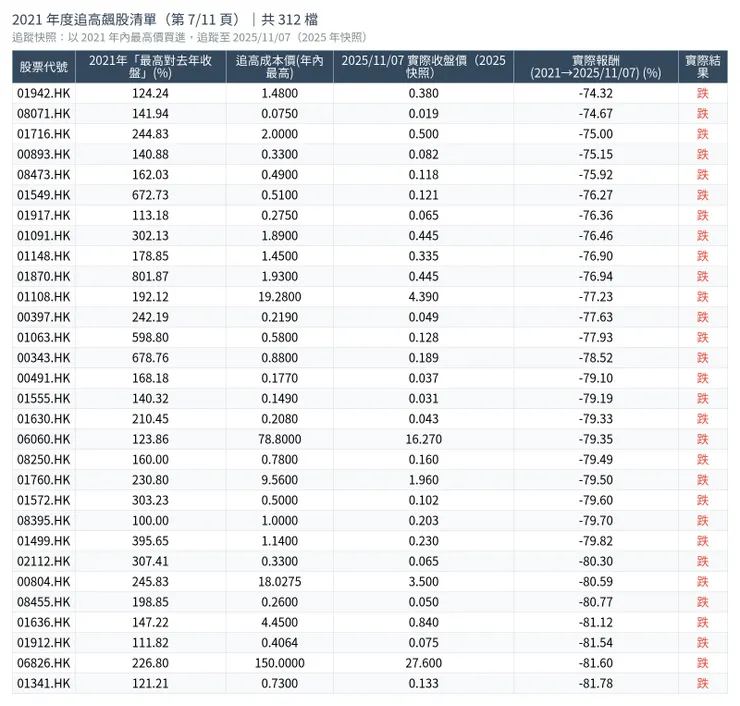Select the -79.35 return value
This screenshot has width=740, height=706.
[596, 439]
